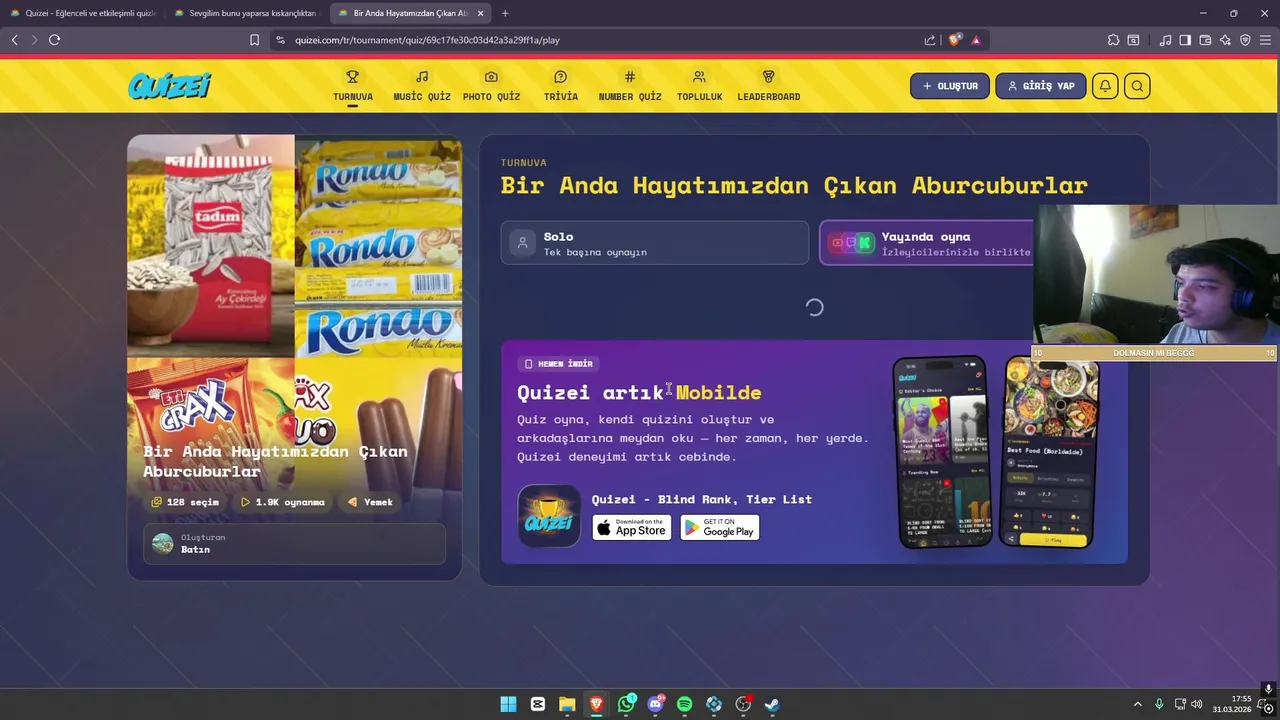Open Brave Rewards triangle icon
This screenshot has width=1280, height=720.
pos(976,40)
